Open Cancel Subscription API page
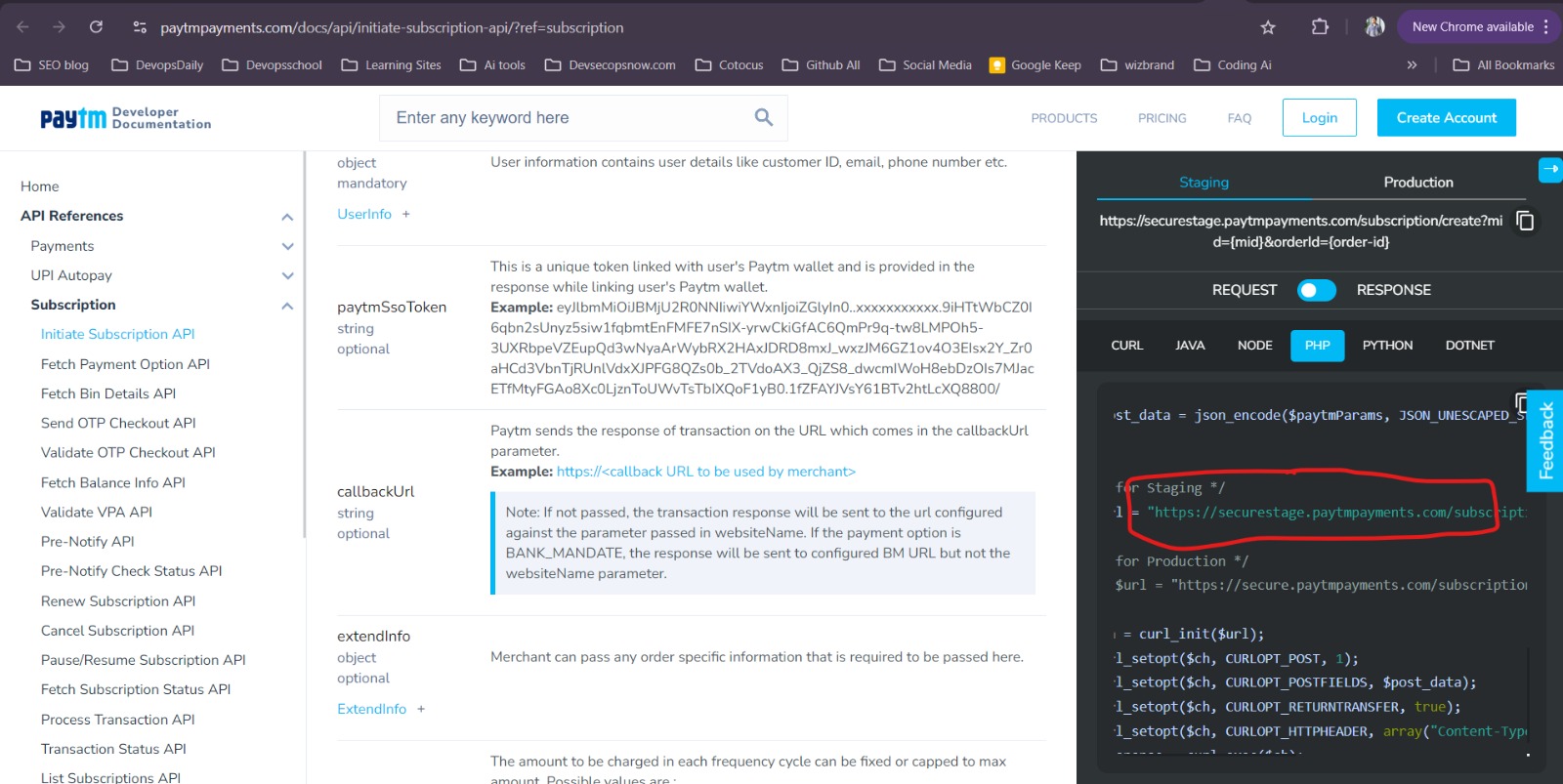 pyautogui.click(x=117, y=631)
